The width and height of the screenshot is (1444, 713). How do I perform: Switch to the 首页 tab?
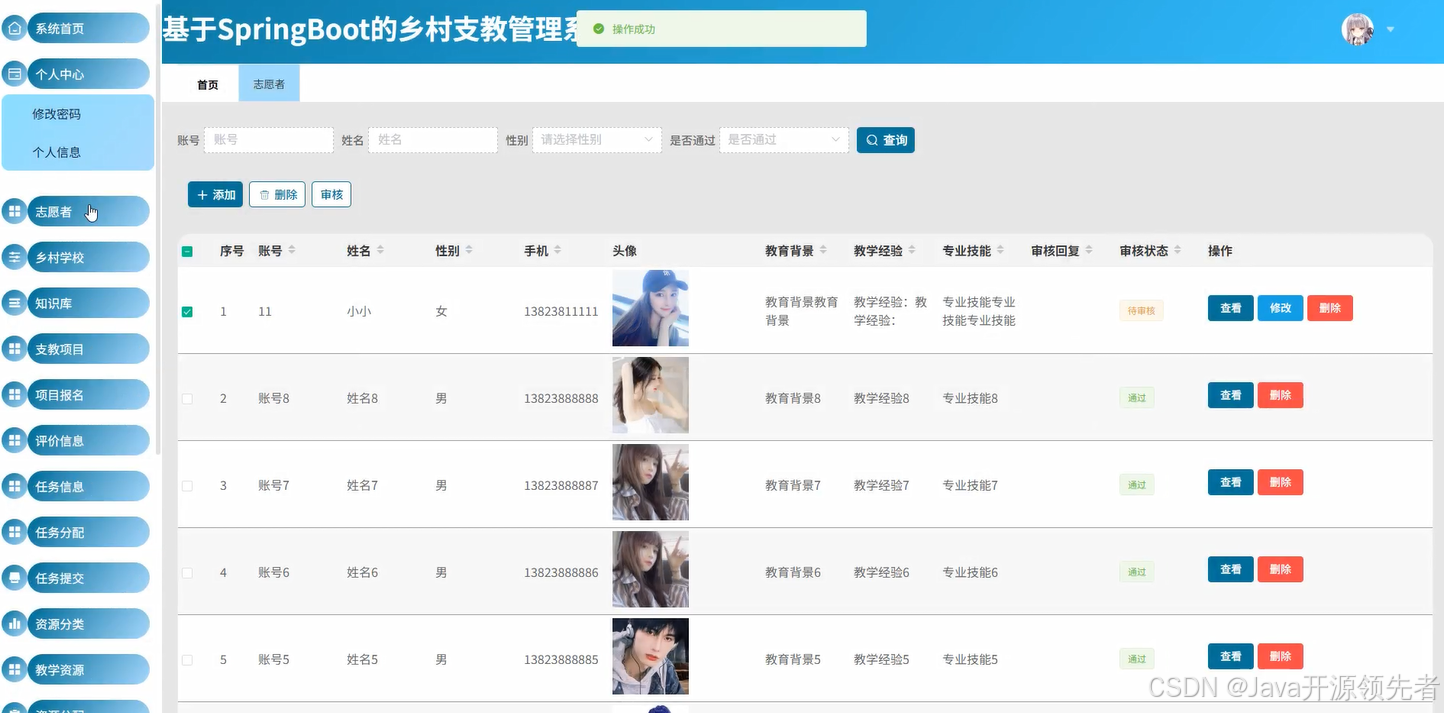pyautogui.click(x=208, y=84)
